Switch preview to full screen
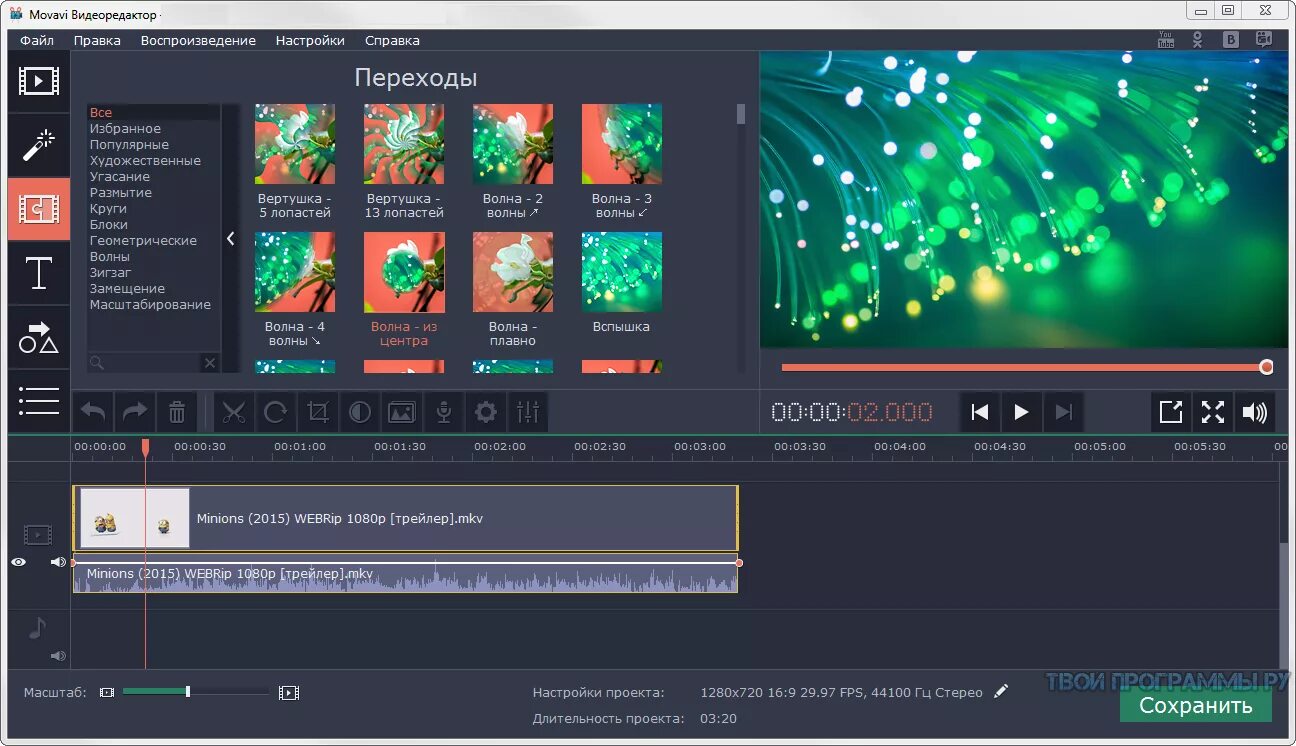Screen dimensions: 1296x746 (x=1213, y=412)
